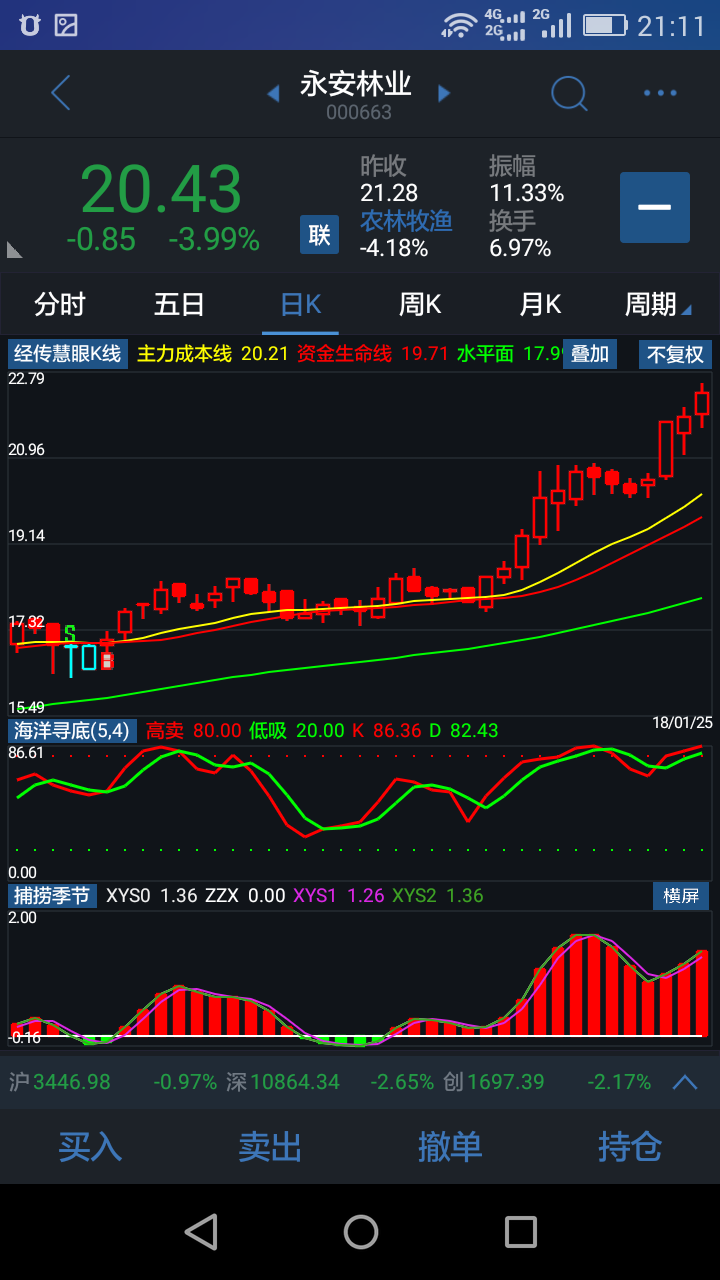The image size is (720, 1280).
Task: Open the 农林牧渔 sector link
Action: [x=406, y=220]
